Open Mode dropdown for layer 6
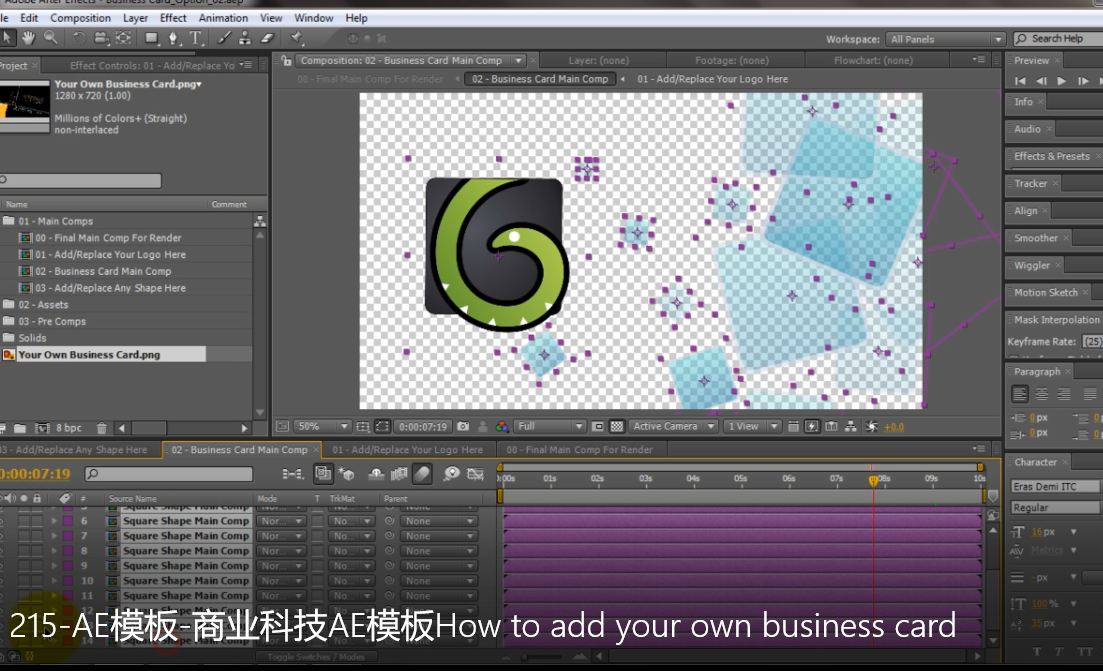The width and height of the screenshot is (1103, 671). coord(281,521)
